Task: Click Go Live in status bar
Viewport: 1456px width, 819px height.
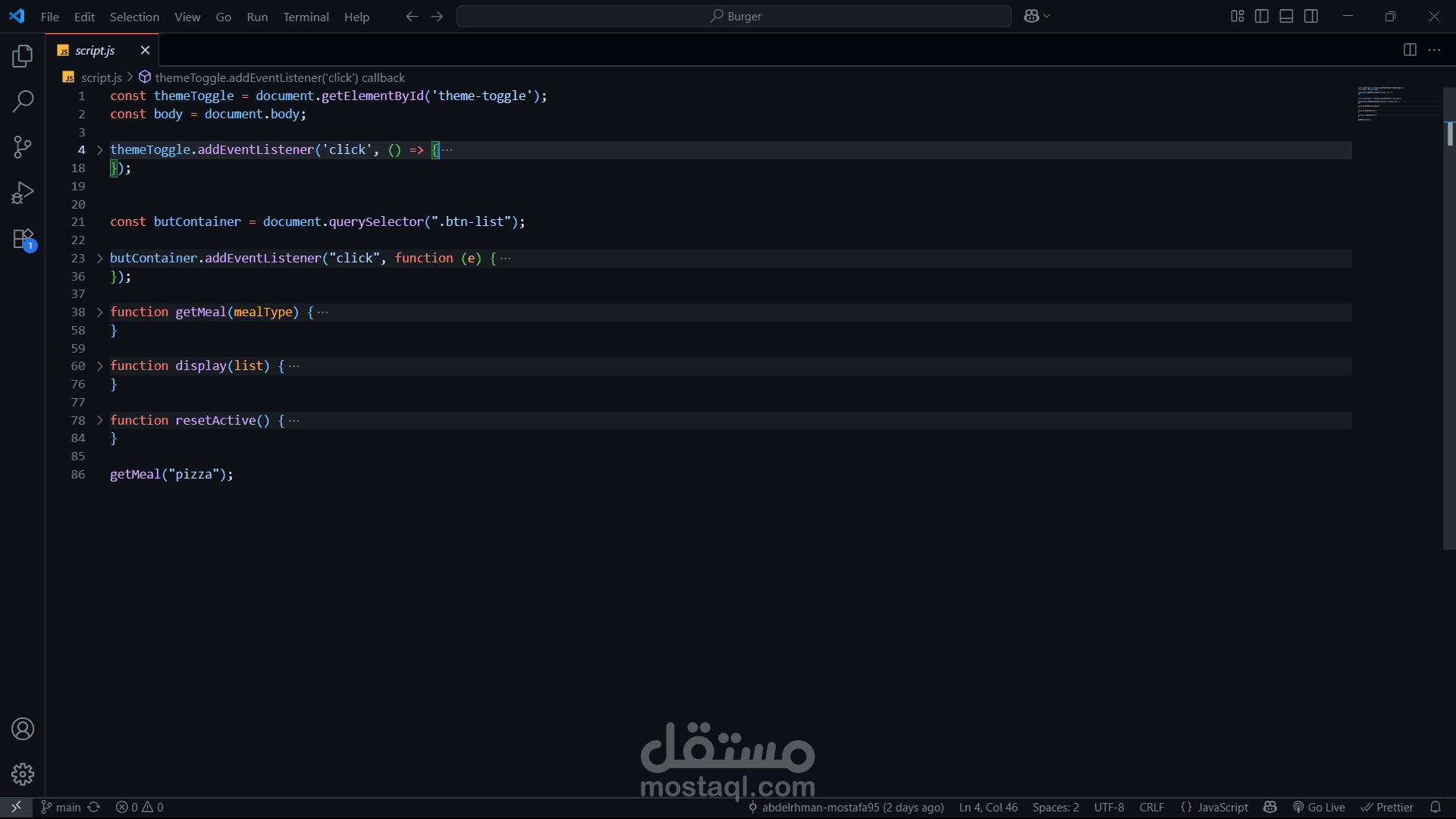Action: 1319,807
